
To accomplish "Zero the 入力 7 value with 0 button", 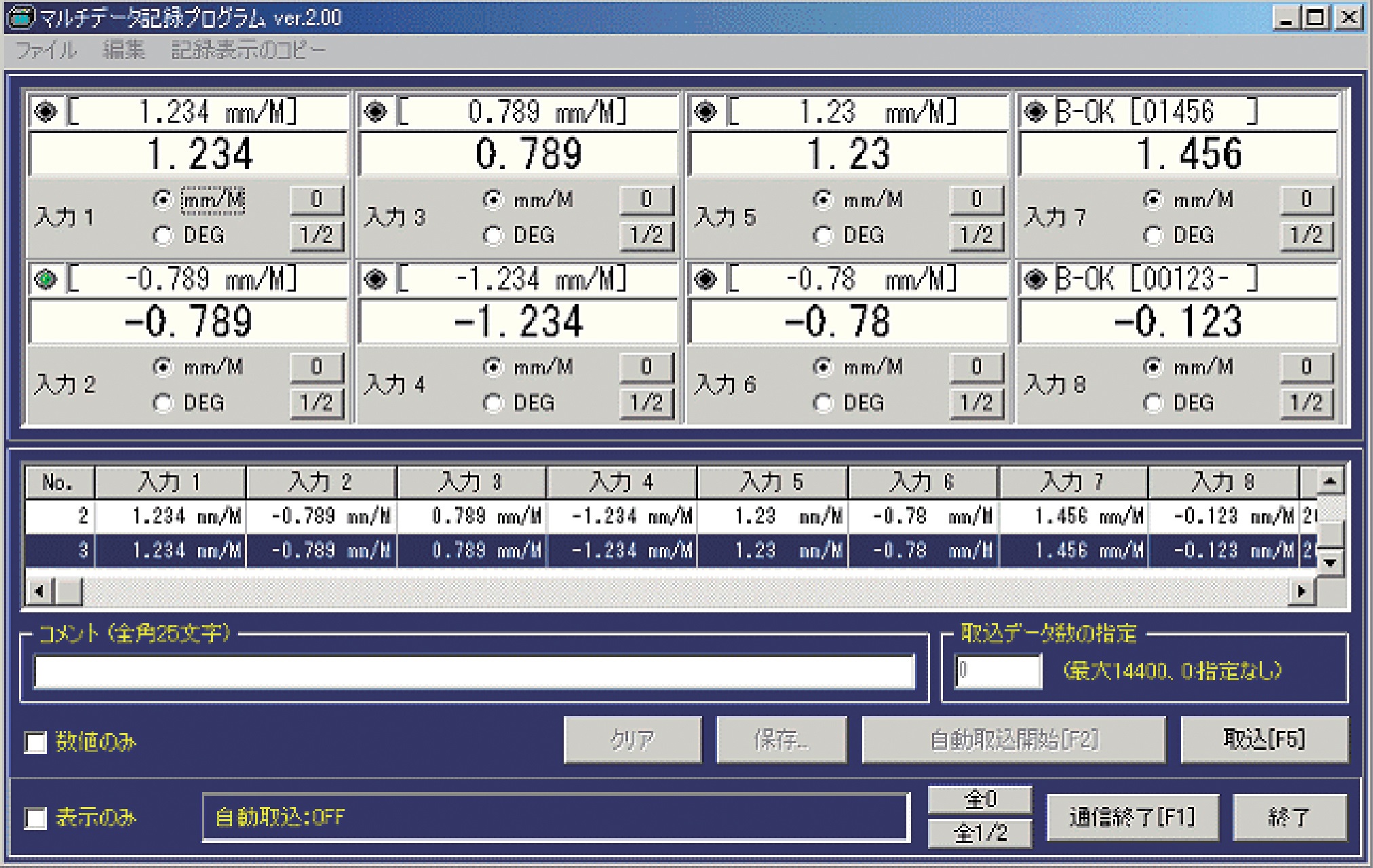I will click(1307, 199).
